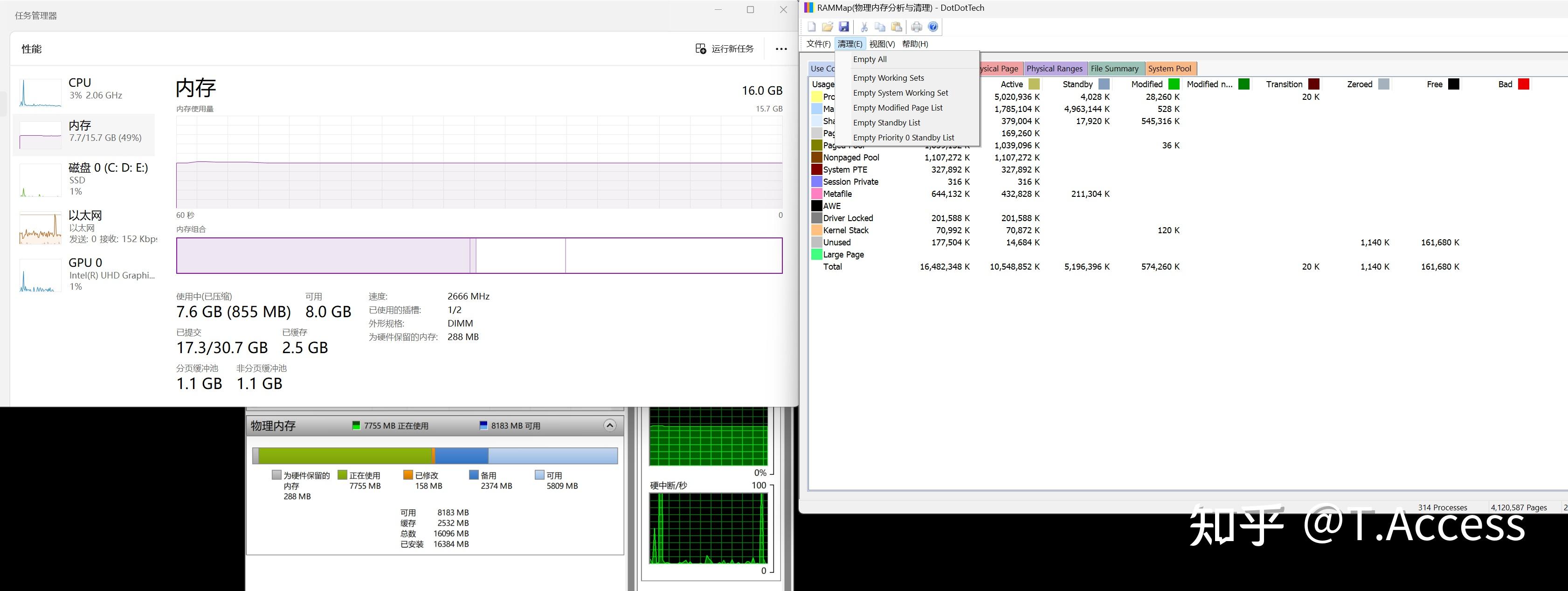Click the Save floppy disk icon
The width and height of the screenshot is (1568, 591).
tap(843, 27)
